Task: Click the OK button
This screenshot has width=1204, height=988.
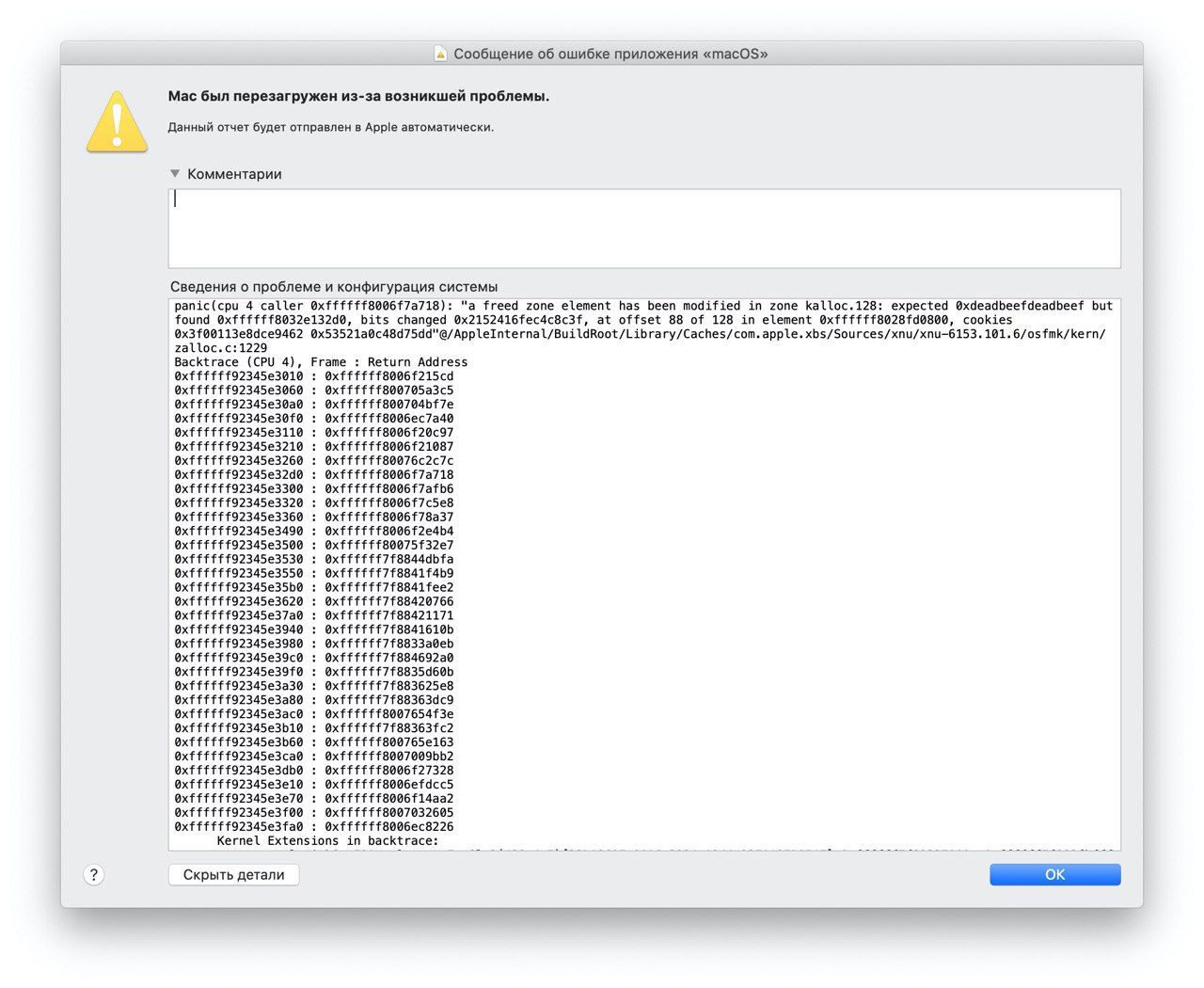Action: click(1054, 874)
